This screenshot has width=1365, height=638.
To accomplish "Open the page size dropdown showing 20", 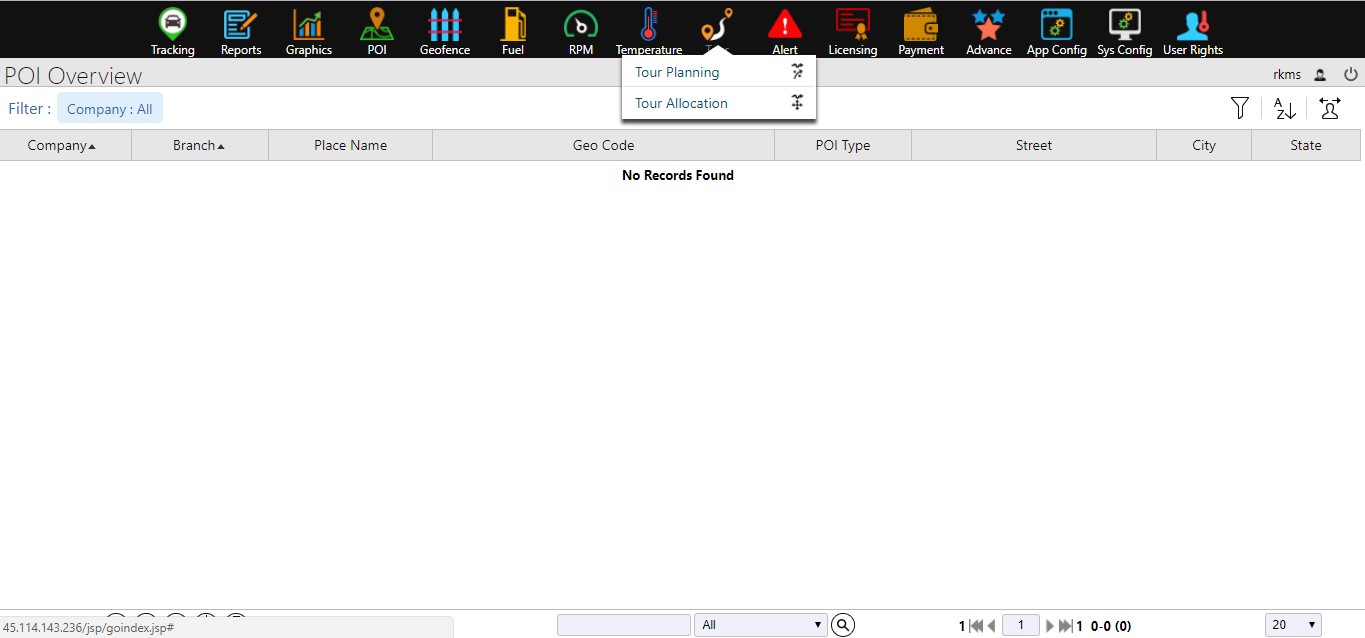I will click(1293, 625).
